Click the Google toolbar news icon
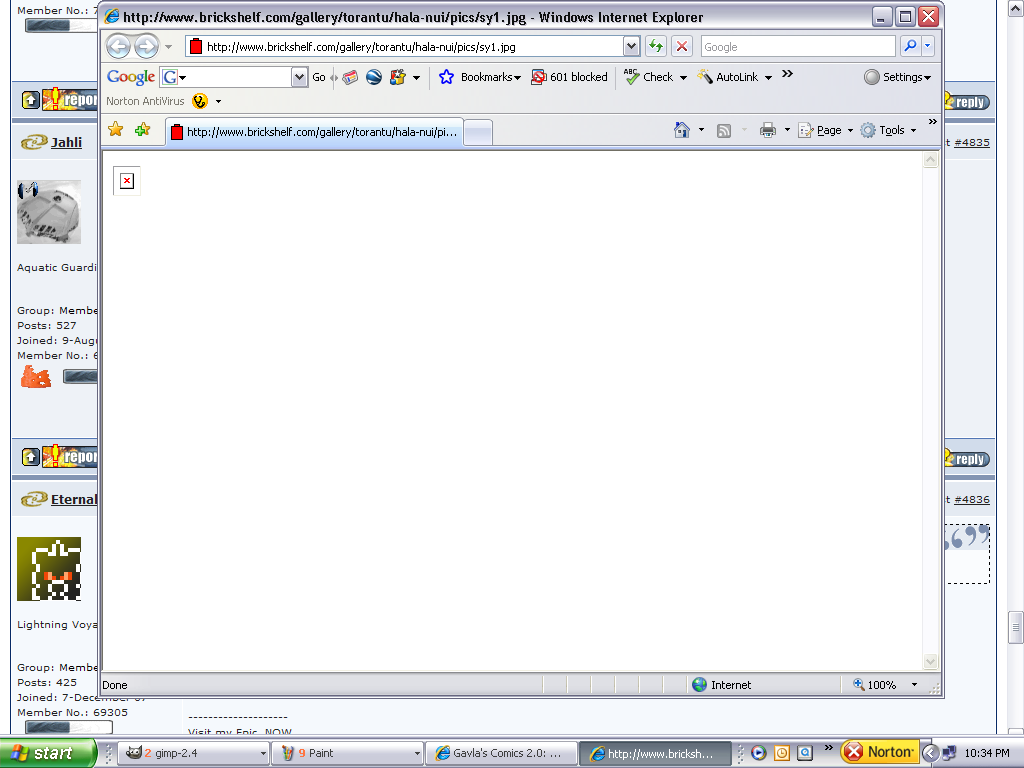 pos(350,77)
